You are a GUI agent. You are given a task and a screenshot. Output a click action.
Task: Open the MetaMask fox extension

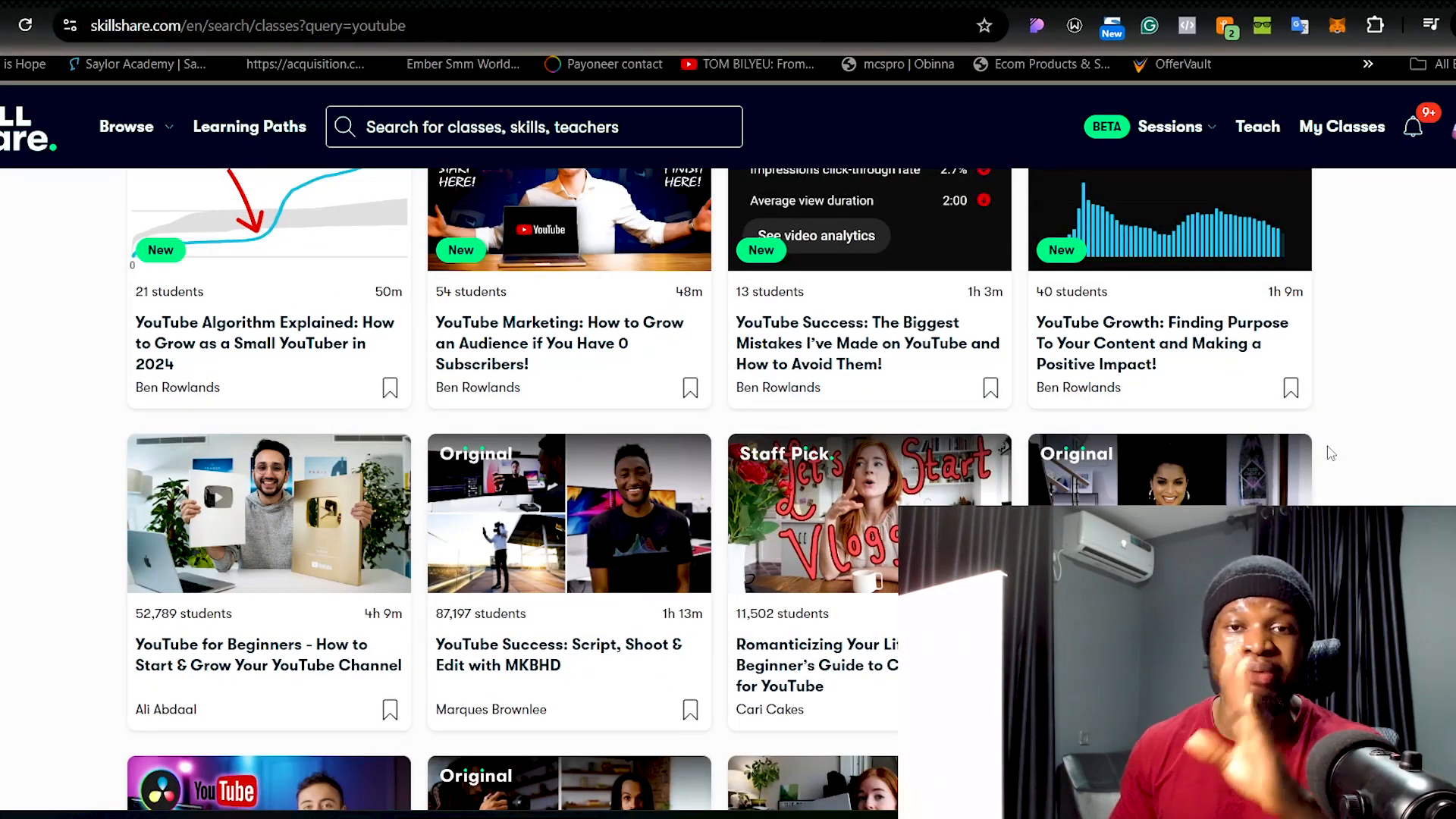1337,26
